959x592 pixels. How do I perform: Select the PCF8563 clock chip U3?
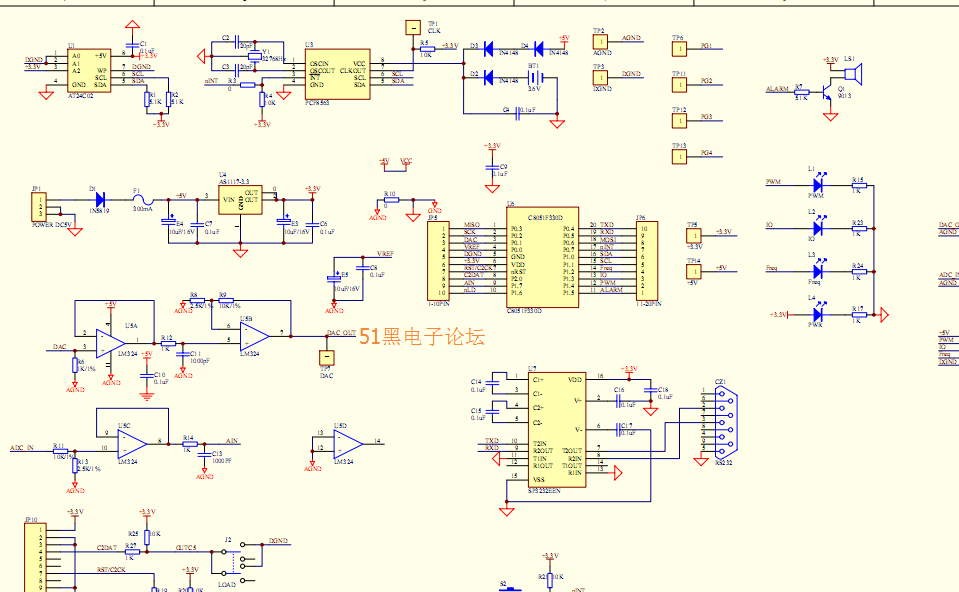pyautogui.click(x=338, y=74)
